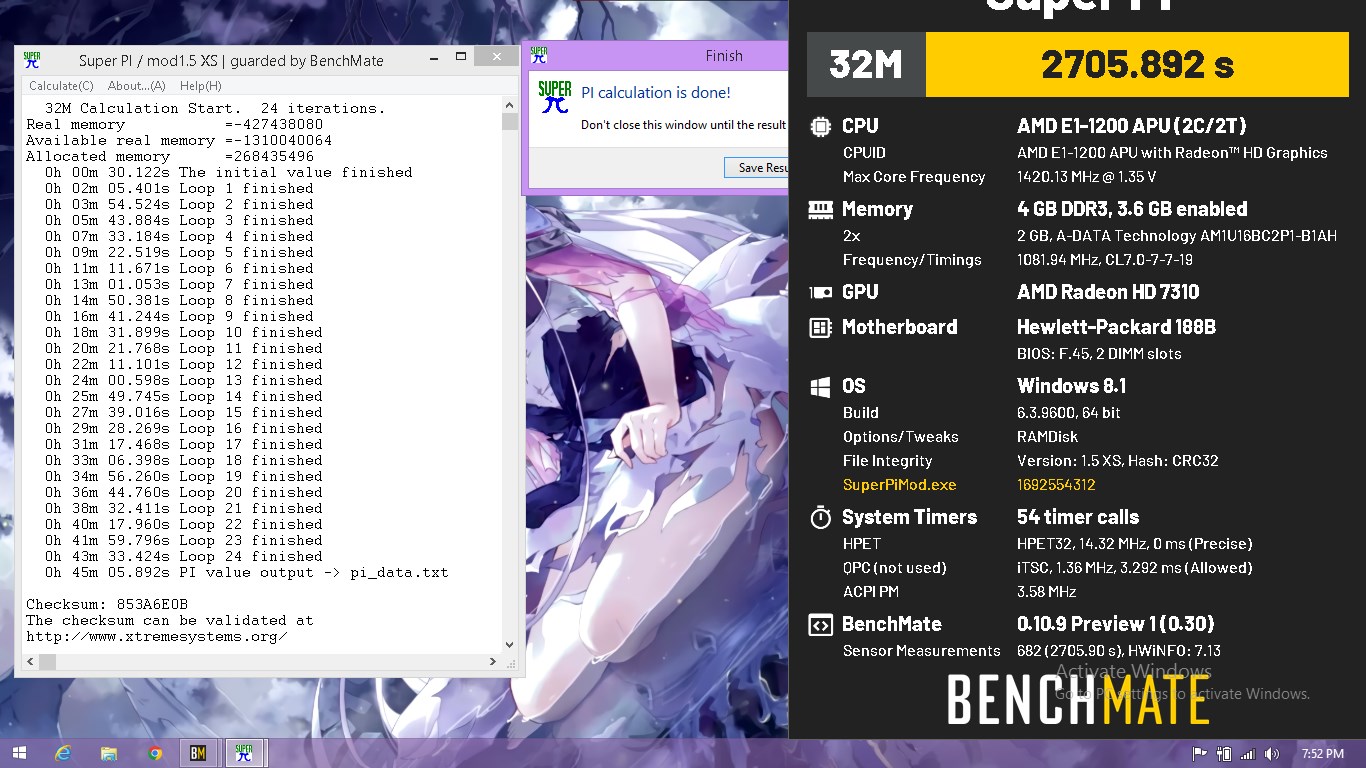Viewport: 1366px width, 768px height.
Task: Click the AMD E1-1200 APU (2C/2T) heading
Action: click(1131, 126)
